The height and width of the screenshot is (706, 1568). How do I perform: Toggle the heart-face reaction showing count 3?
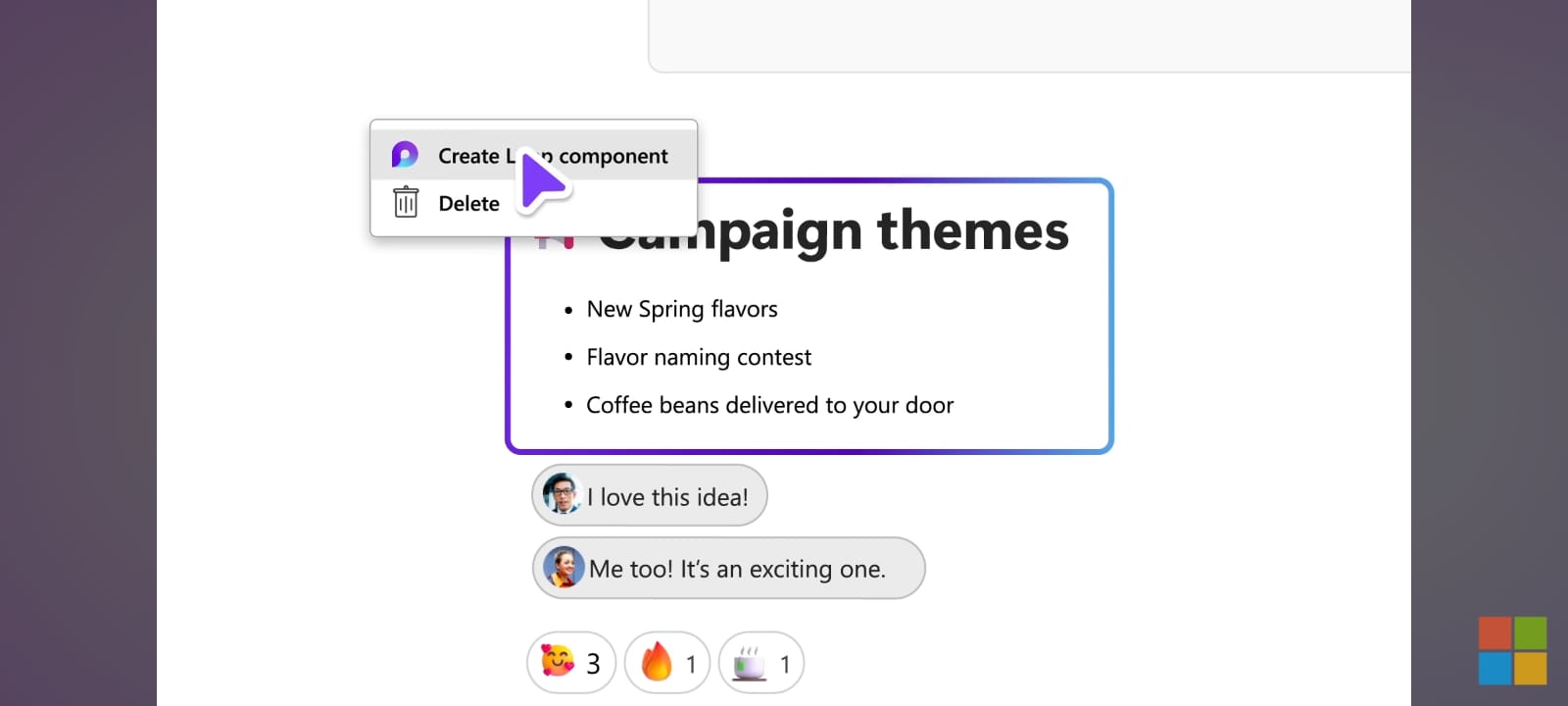(x=571, y=663)
